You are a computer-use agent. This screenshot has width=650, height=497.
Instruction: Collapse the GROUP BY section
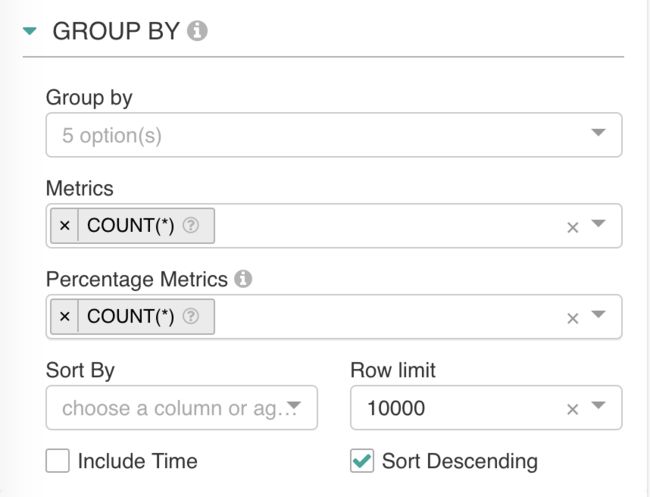[x=30, y=31]
